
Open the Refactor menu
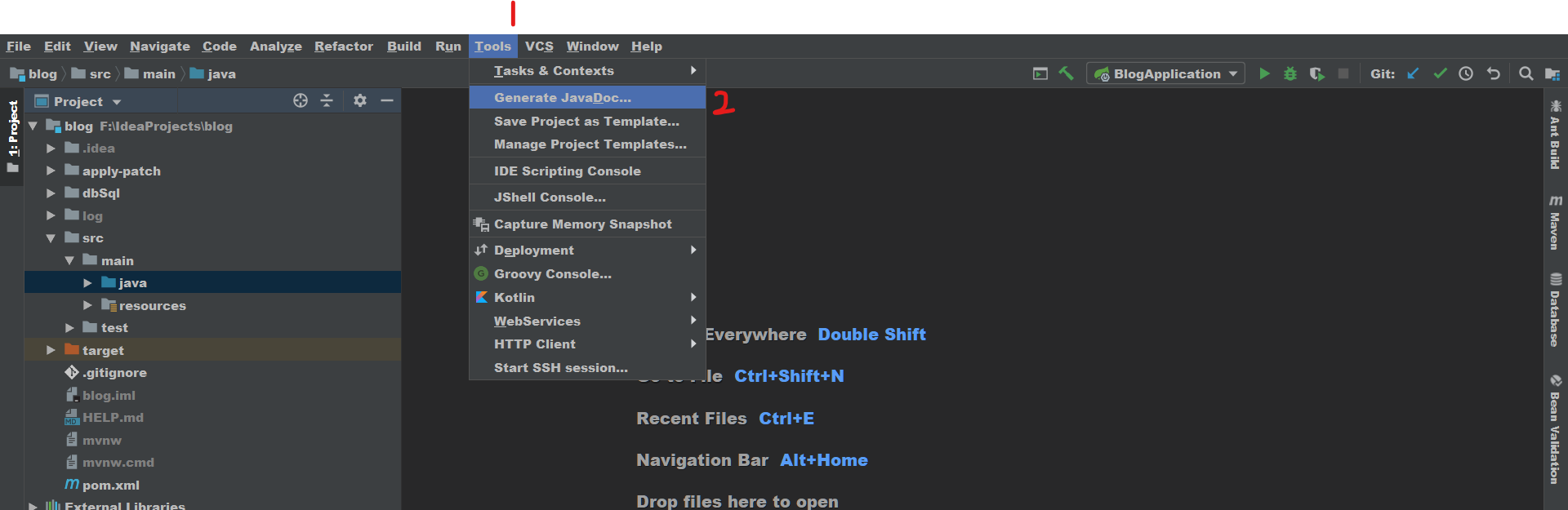point(343,47)
